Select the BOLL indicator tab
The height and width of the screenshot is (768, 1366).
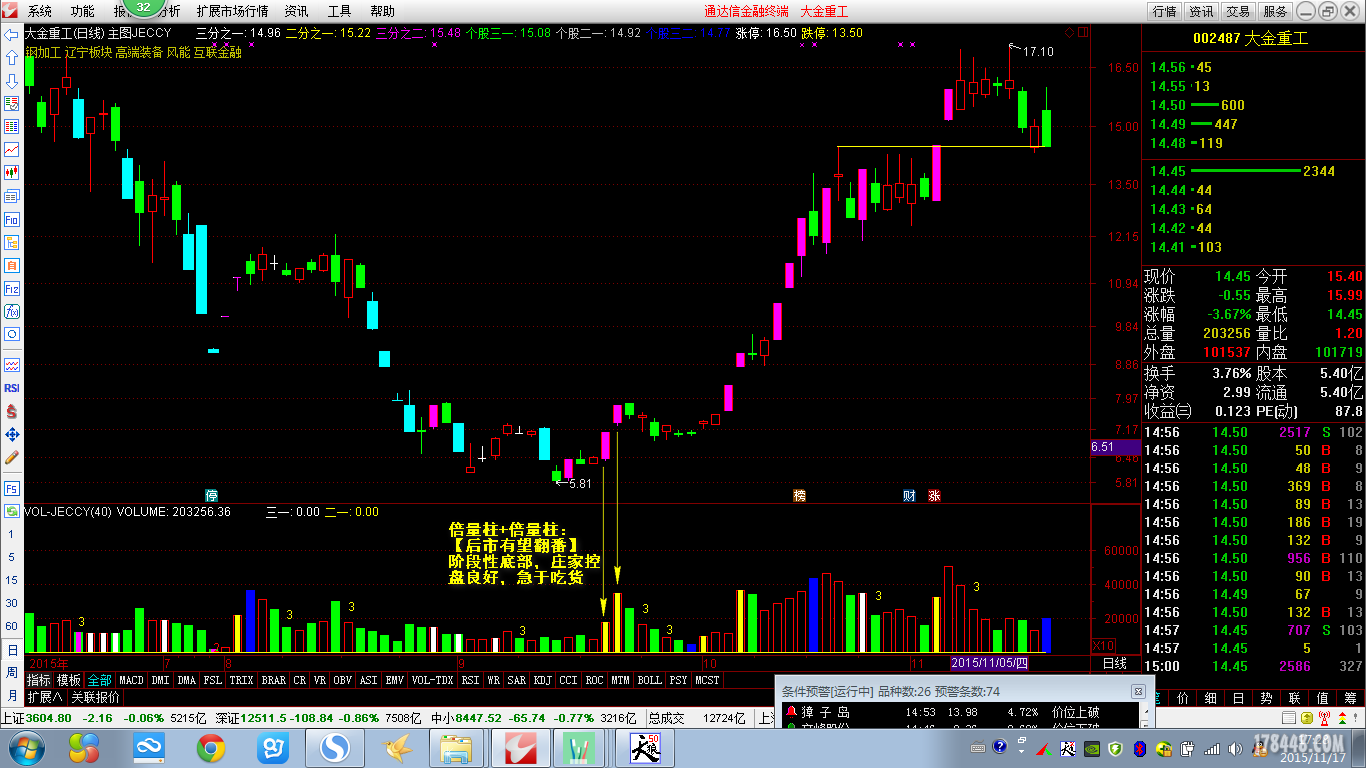[649, 680]
